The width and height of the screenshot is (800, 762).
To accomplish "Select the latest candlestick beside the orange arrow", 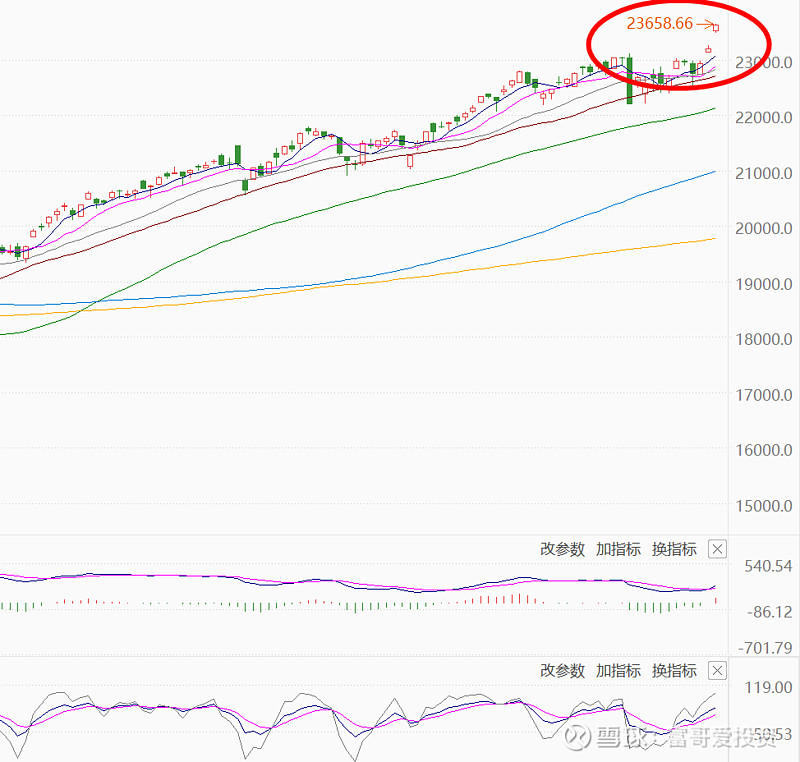I will pos(716,27).
